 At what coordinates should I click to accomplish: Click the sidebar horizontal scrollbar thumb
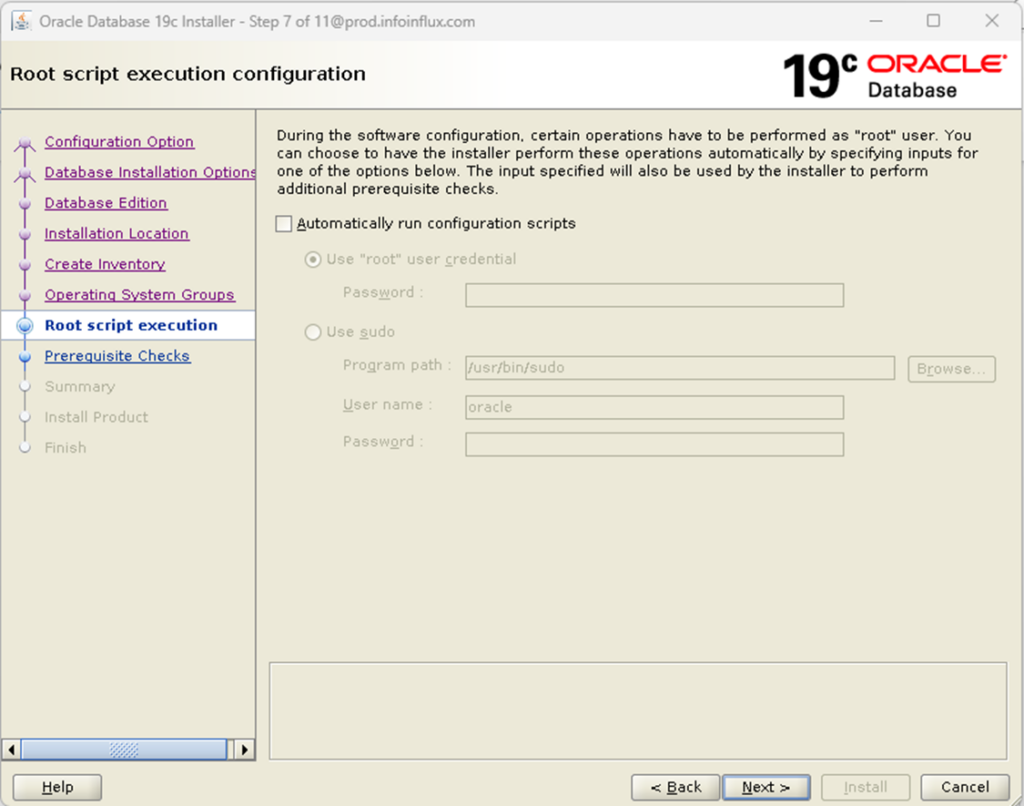[x=122, y=749]
